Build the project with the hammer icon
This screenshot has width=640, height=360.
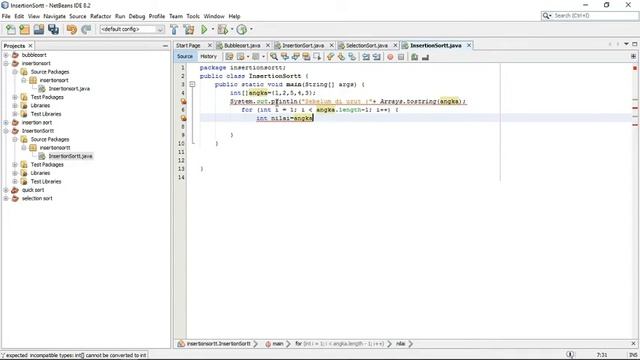[x=174, y=29]
